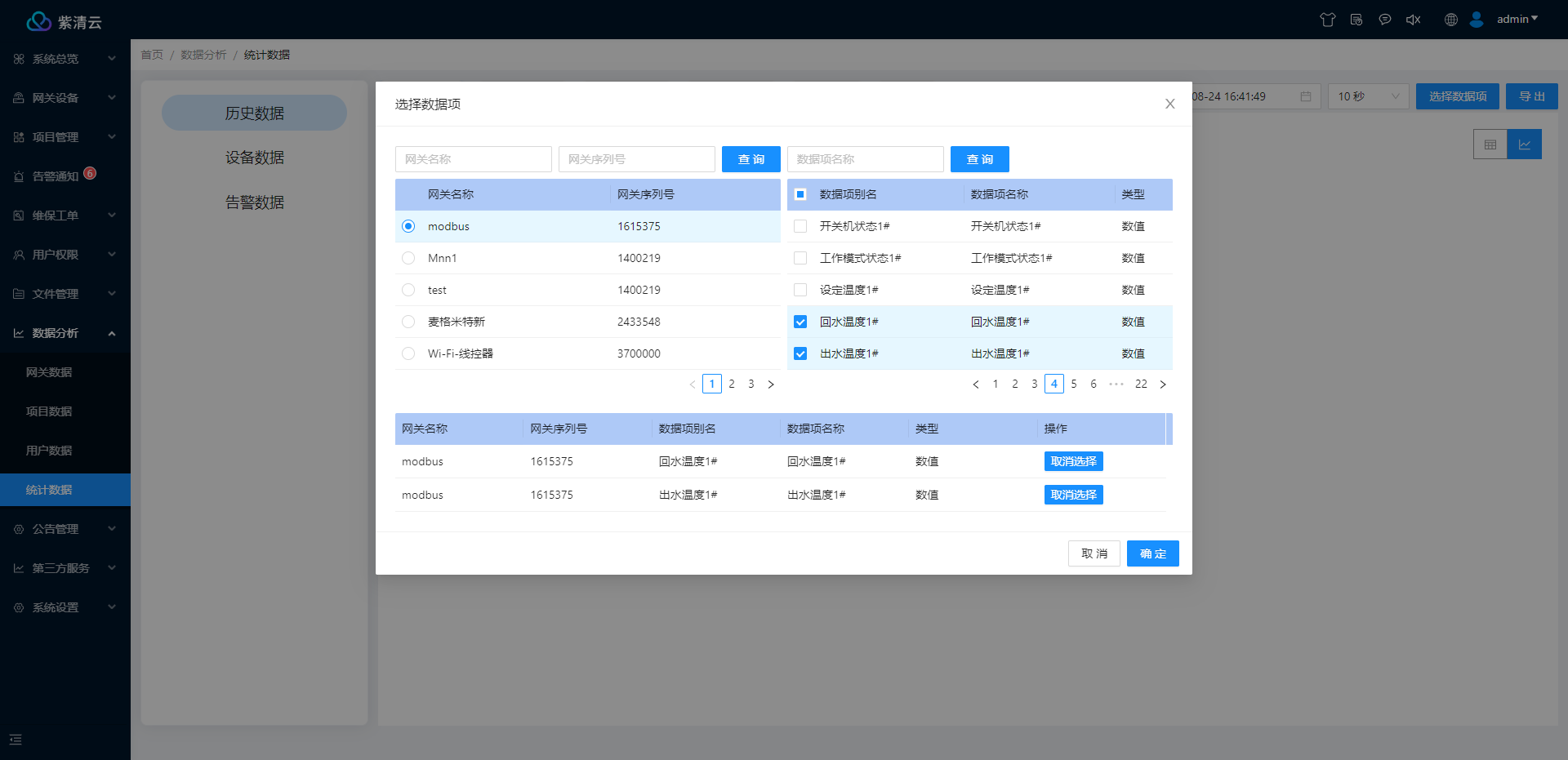
Task: Select the test gateway radio button
Action: tap(408, 290)
